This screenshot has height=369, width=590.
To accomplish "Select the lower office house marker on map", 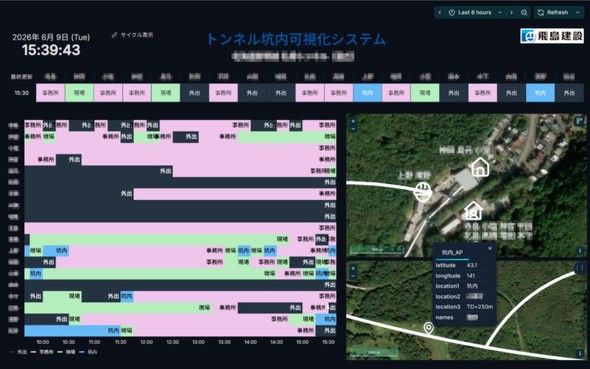I will coord(473,210).
